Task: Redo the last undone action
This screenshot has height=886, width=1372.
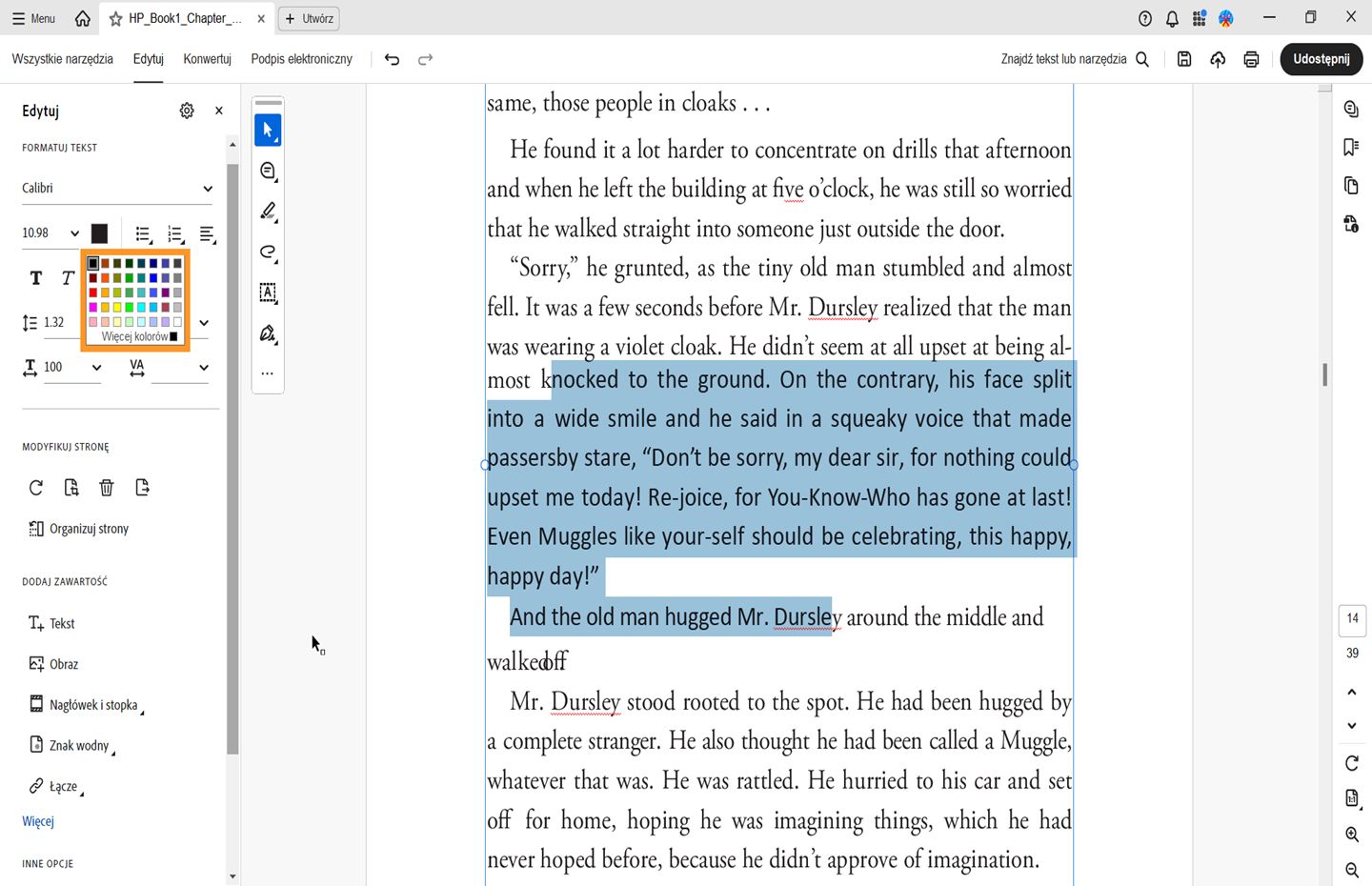Action: click(x=426, y=59)
